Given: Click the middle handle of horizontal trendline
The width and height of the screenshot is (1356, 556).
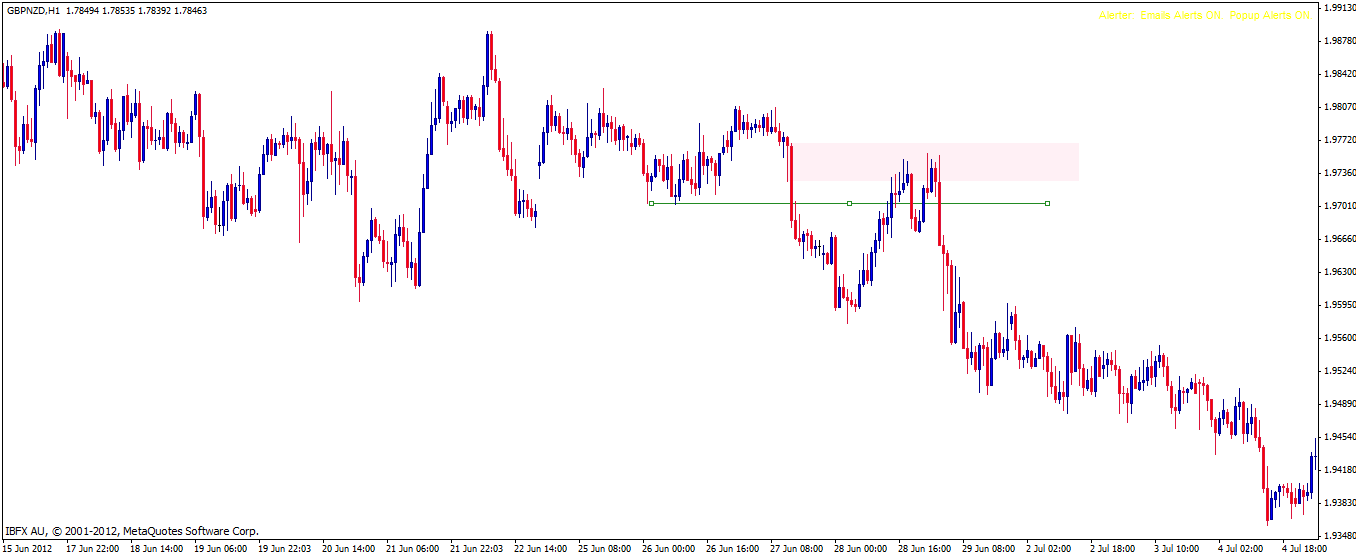Looking at the screenshot, I should 849,204.
